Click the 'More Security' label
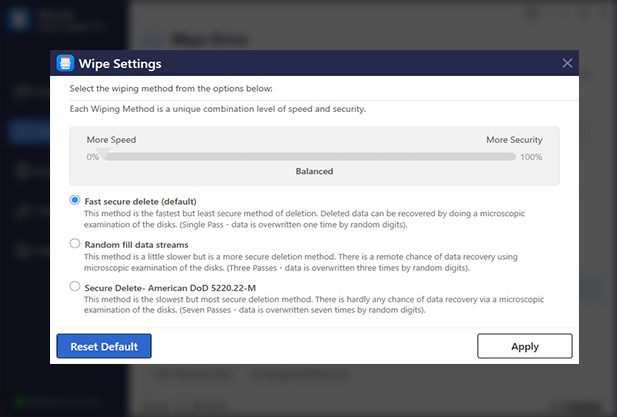The width and height of the screenshot is (617, 417). [514, 140]
